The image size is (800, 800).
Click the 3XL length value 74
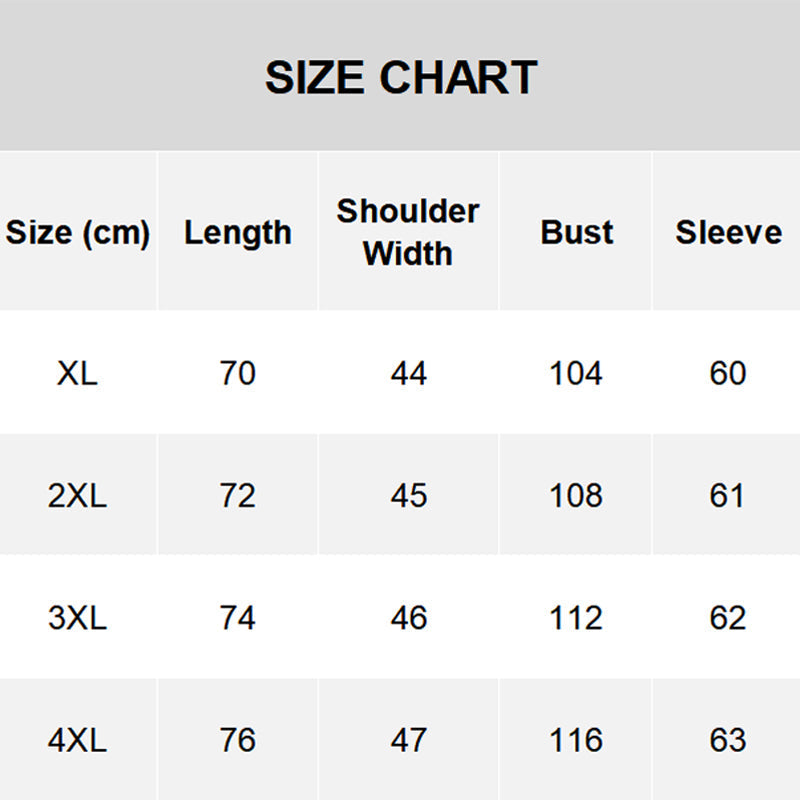point(238,617)
